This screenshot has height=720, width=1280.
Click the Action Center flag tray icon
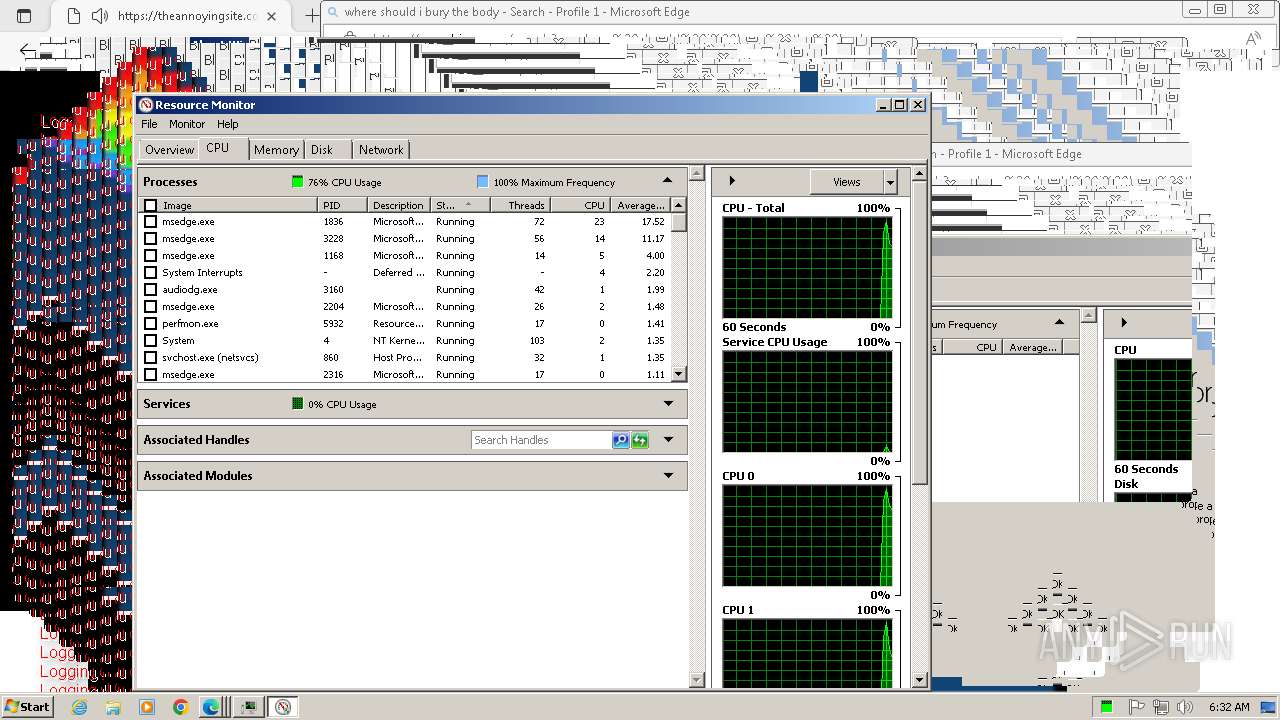click(x=1137, y=707)
